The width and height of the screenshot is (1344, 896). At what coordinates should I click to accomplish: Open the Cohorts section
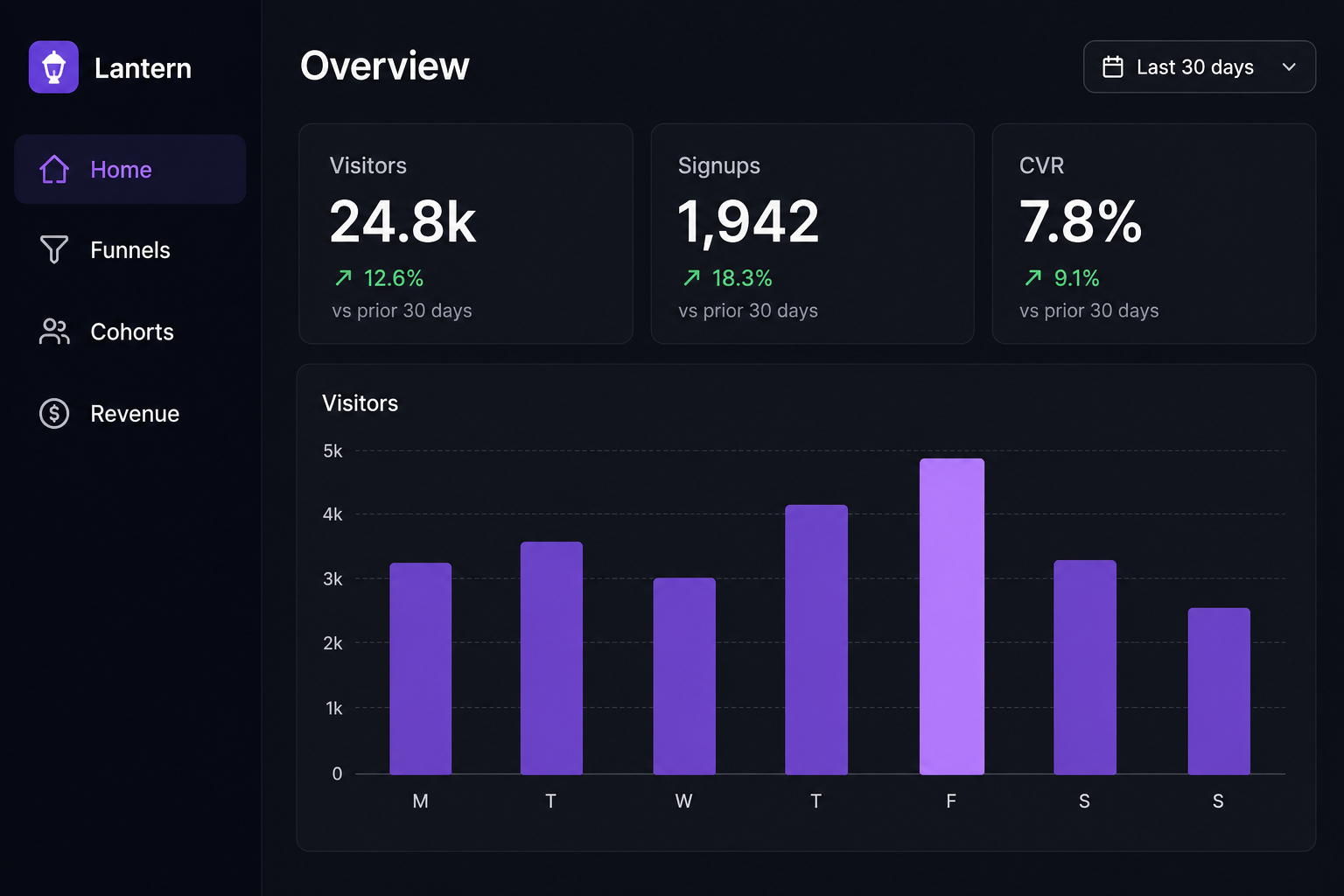tap(130, 332)
